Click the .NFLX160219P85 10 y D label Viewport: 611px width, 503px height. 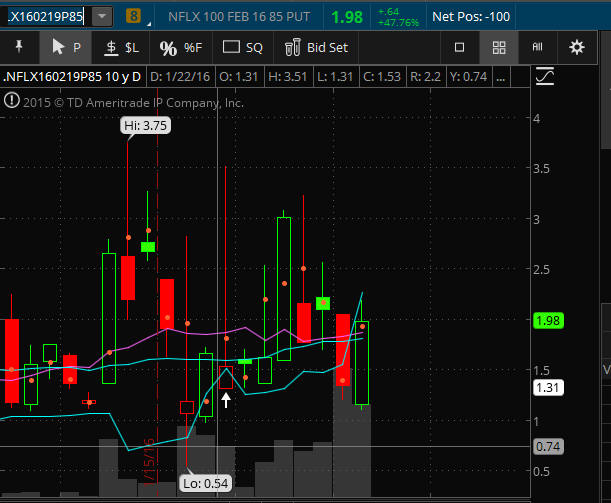pos(72,77)
